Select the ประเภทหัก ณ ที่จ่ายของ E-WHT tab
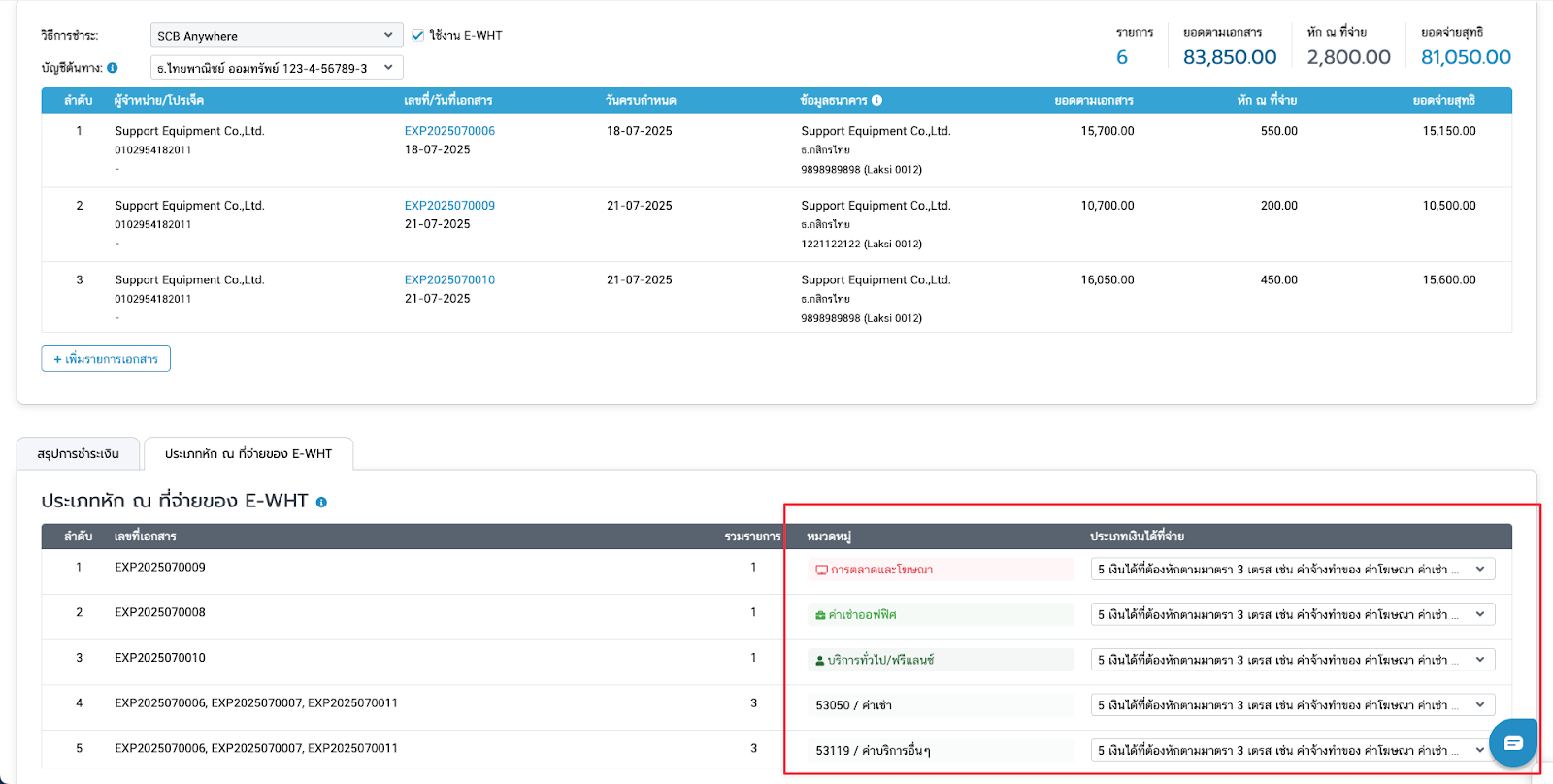The height and width of the screenshot is (784, 1553). [248, 454]
